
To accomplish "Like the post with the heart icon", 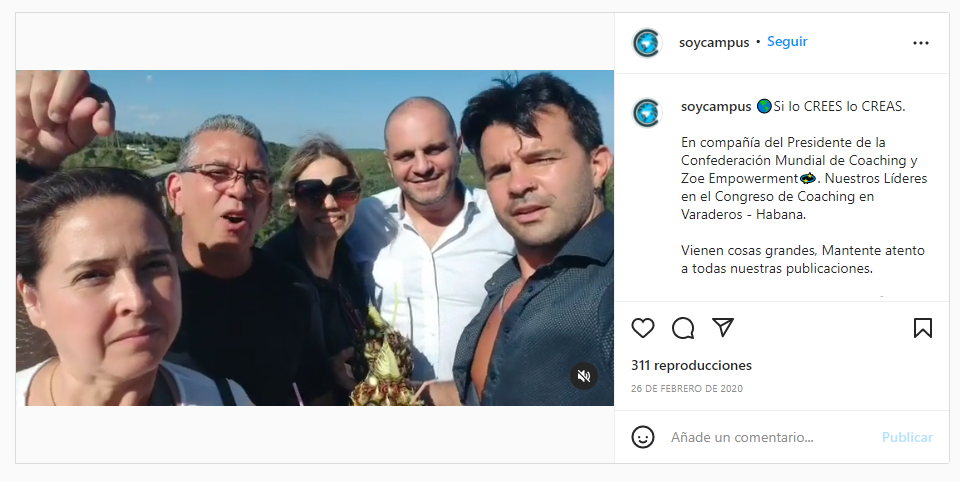I will click(643, 328).
